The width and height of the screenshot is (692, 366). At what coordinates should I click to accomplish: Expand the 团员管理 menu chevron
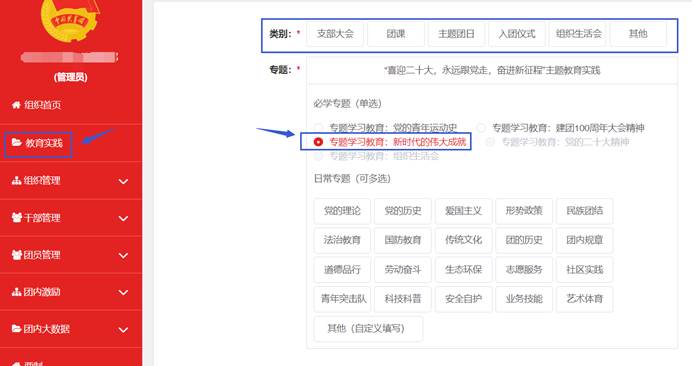point(123,255)
